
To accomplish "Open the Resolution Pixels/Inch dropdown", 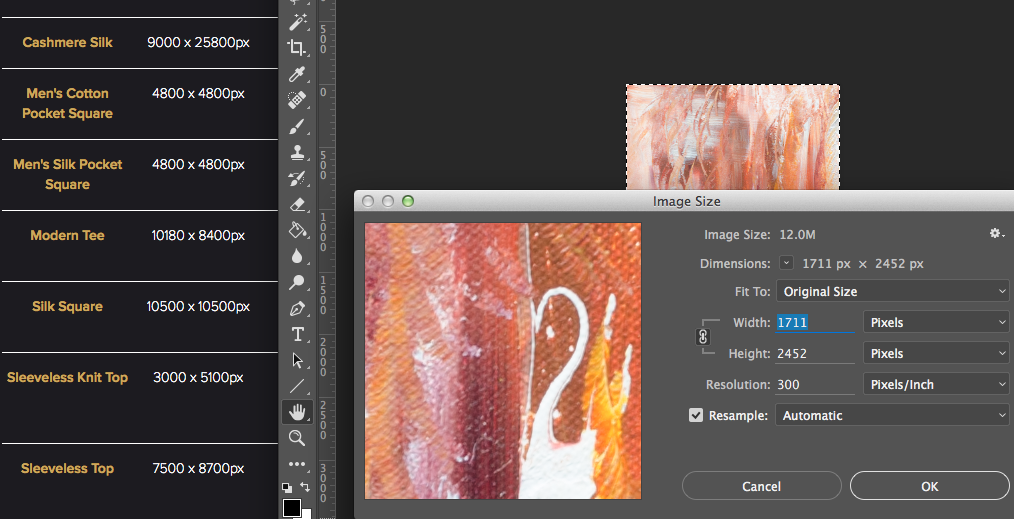I will (x=936, y=385).
